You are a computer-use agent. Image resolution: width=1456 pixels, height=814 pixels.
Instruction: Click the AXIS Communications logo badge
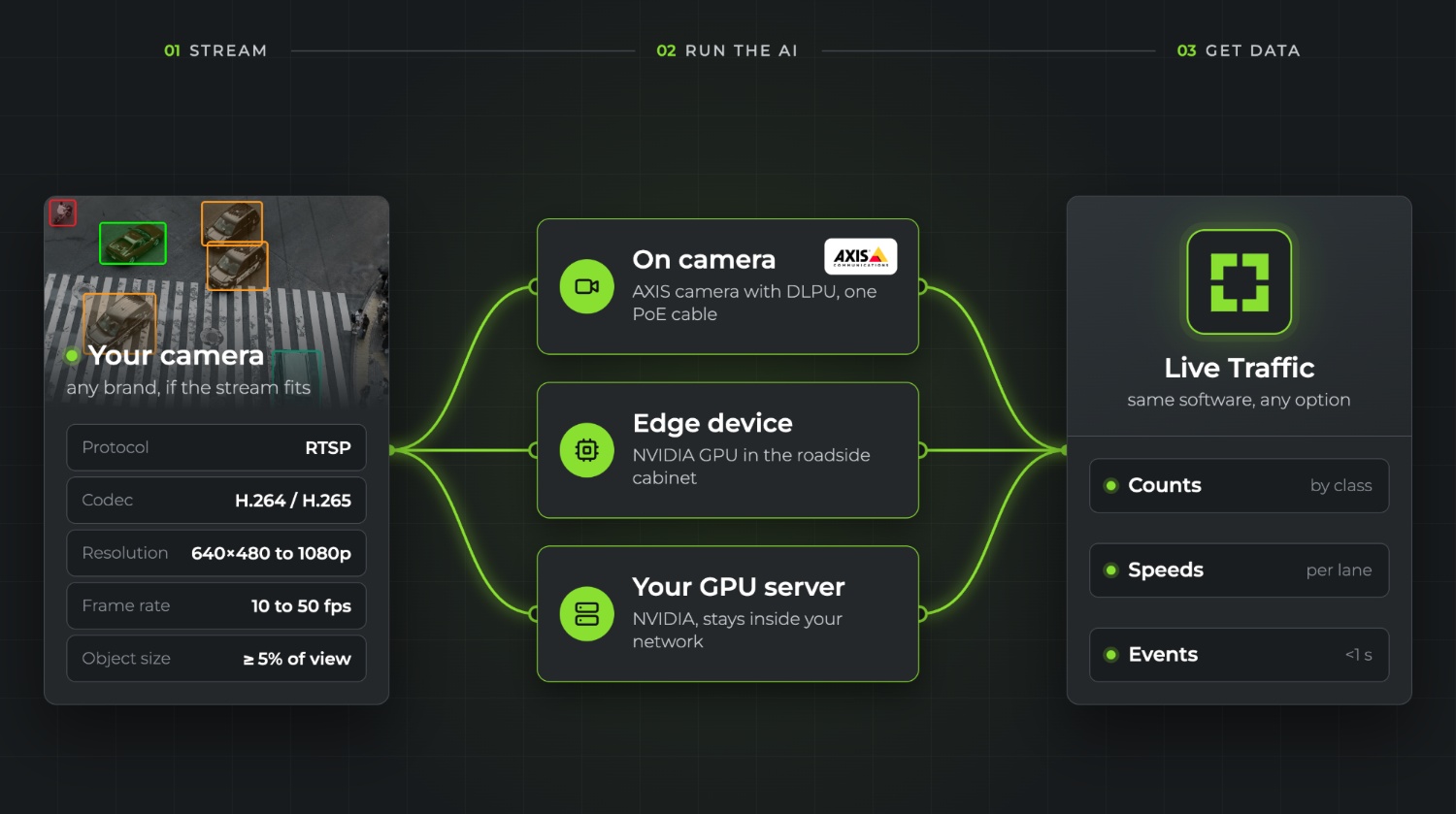pyautogui.click(x=861, y=256)
